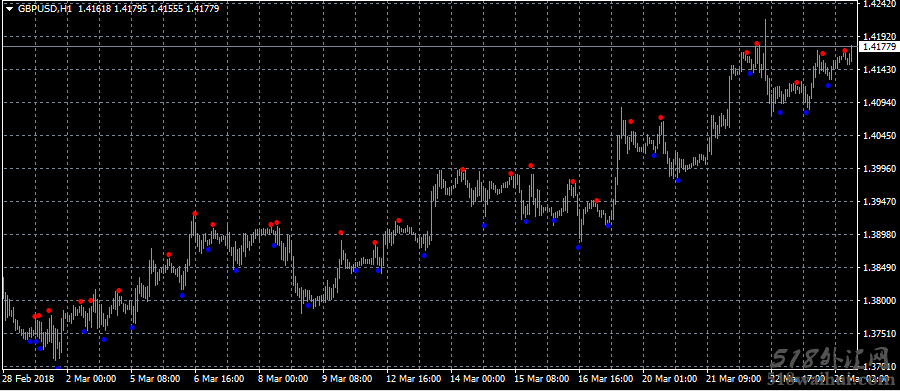Click the 1.40450 price scale label
This screenshot has height=391, width=900.
tap(879, 136)
